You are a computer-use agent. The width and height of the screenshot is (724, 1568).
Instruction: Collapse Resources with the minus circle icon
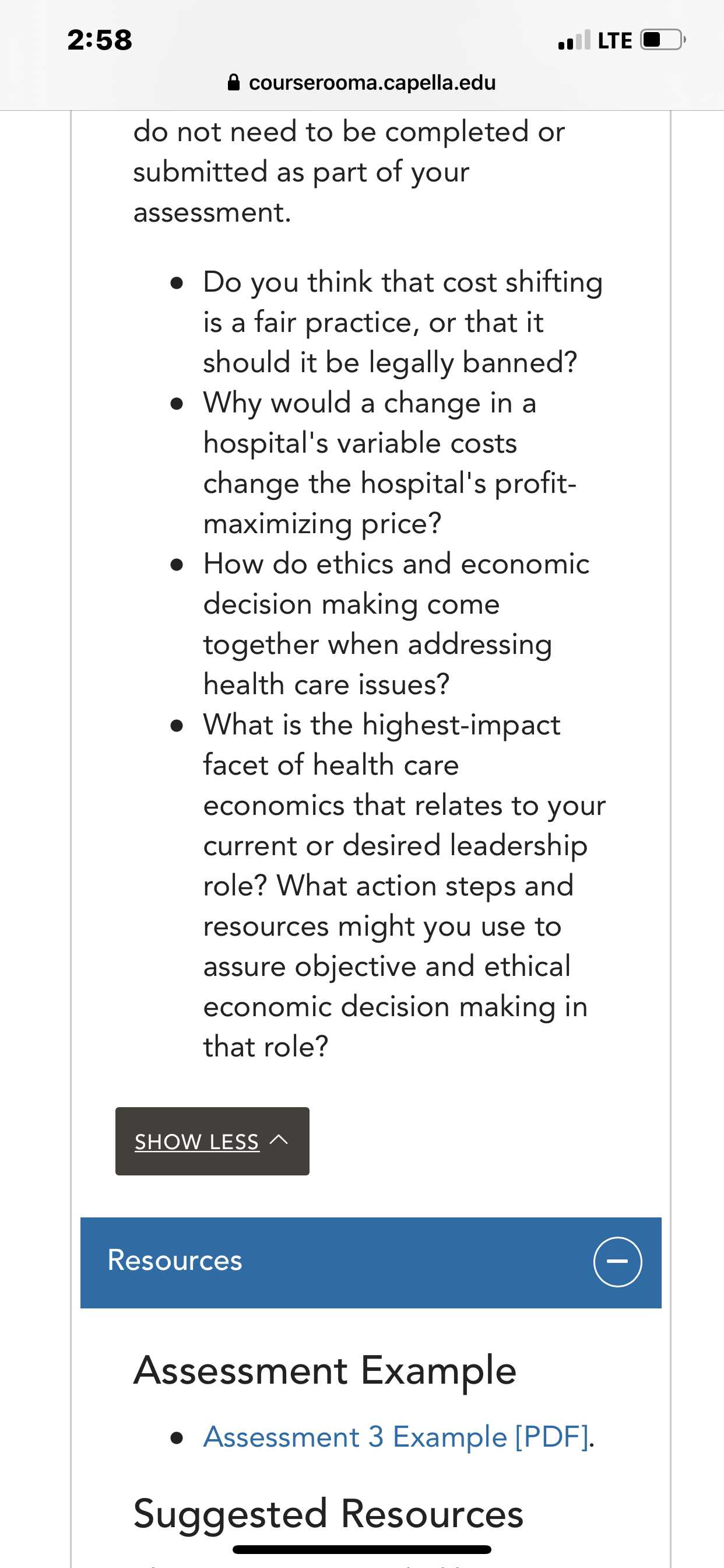(617, 1262)
